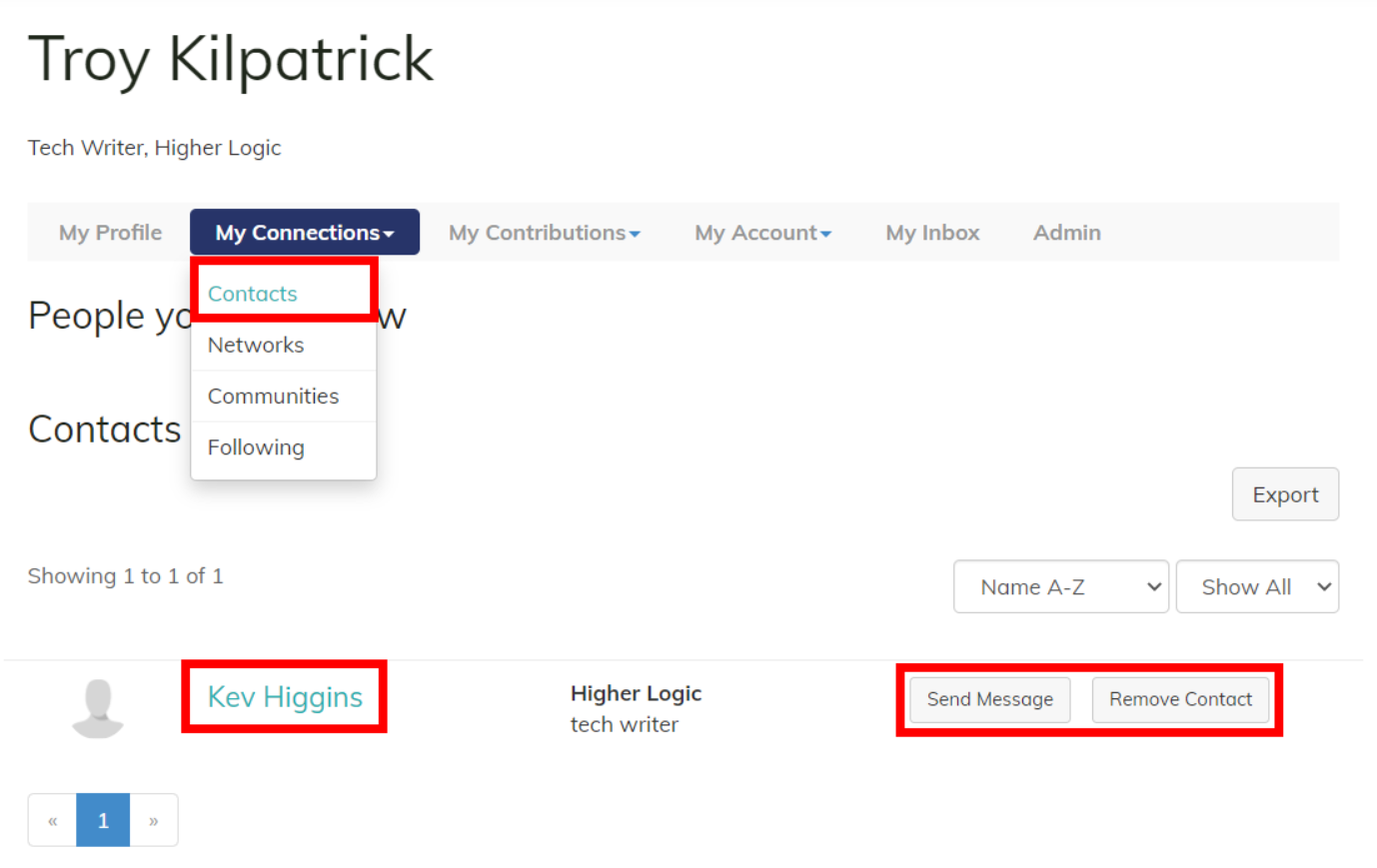Click the Troy Kilpatrick name heading

click(x=231, y=60)
